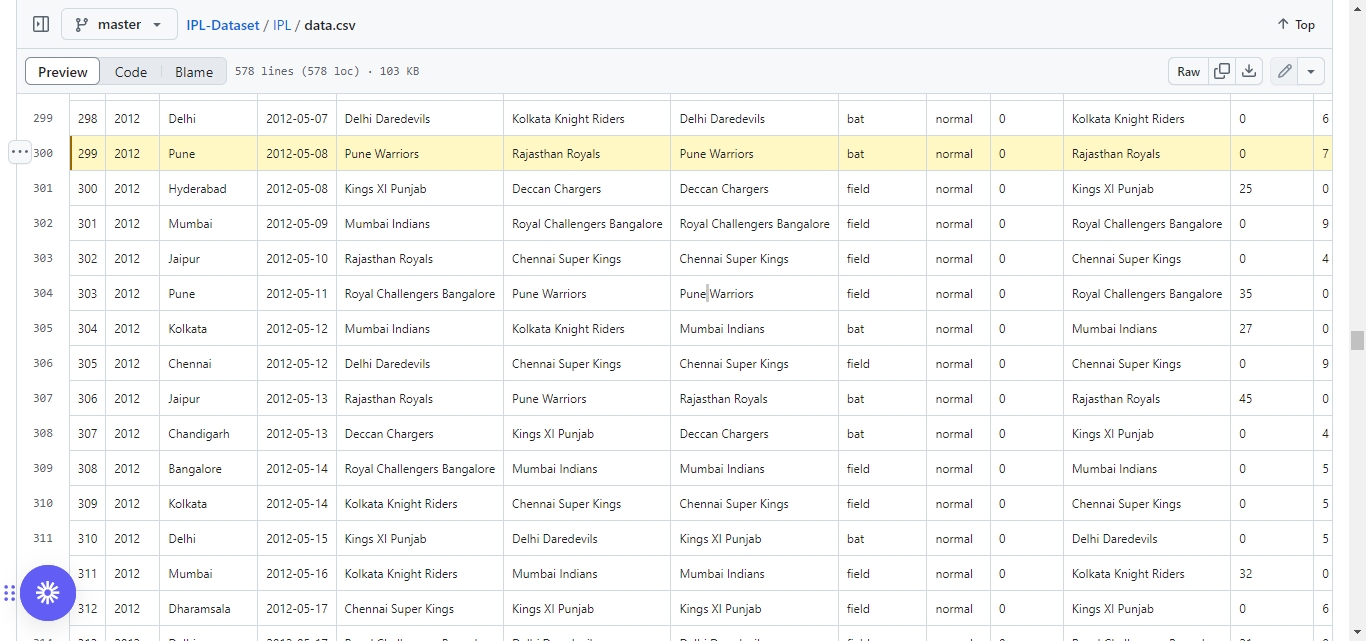
Task: Switch to Code view
Action: click(131, 72)
